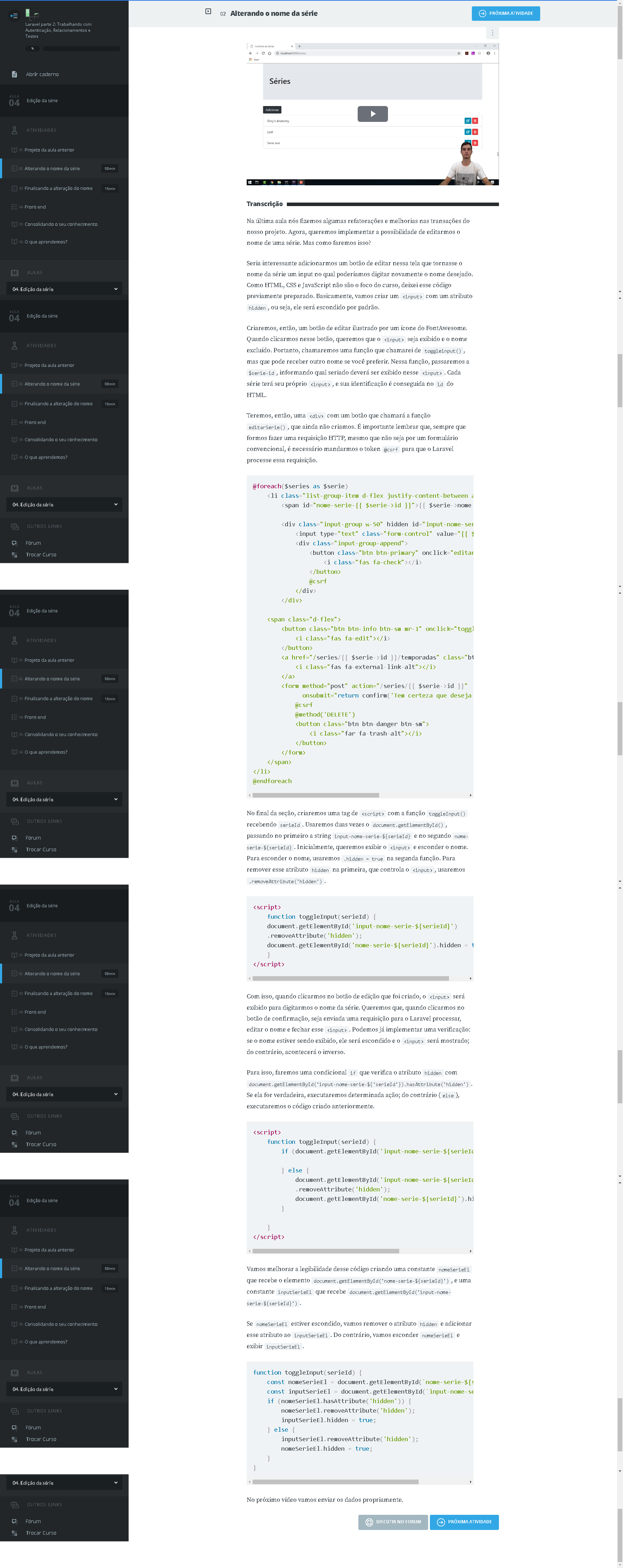Click the book icon of topmost Projeto da aula anterior

14,150
